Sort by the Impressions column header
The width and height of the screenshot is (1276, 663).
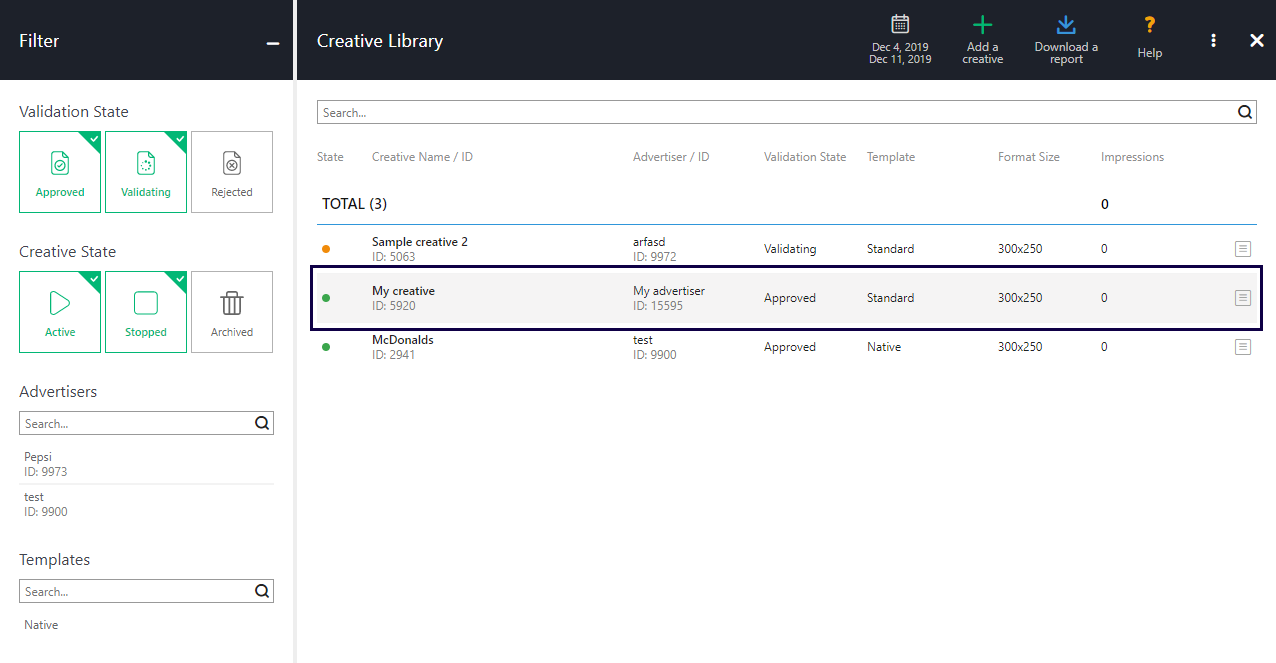pyautogui.click(x=1132, y=157)
